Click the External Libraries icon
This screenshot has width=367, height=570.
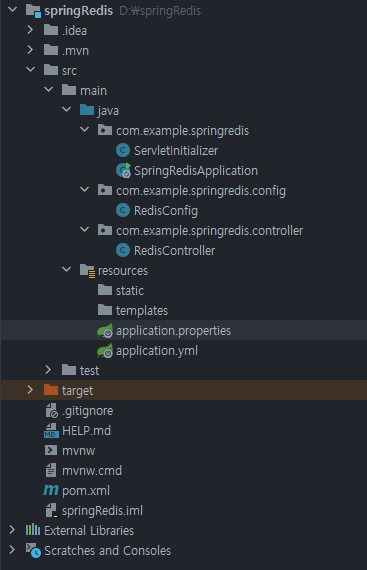(x=33, y=530)
